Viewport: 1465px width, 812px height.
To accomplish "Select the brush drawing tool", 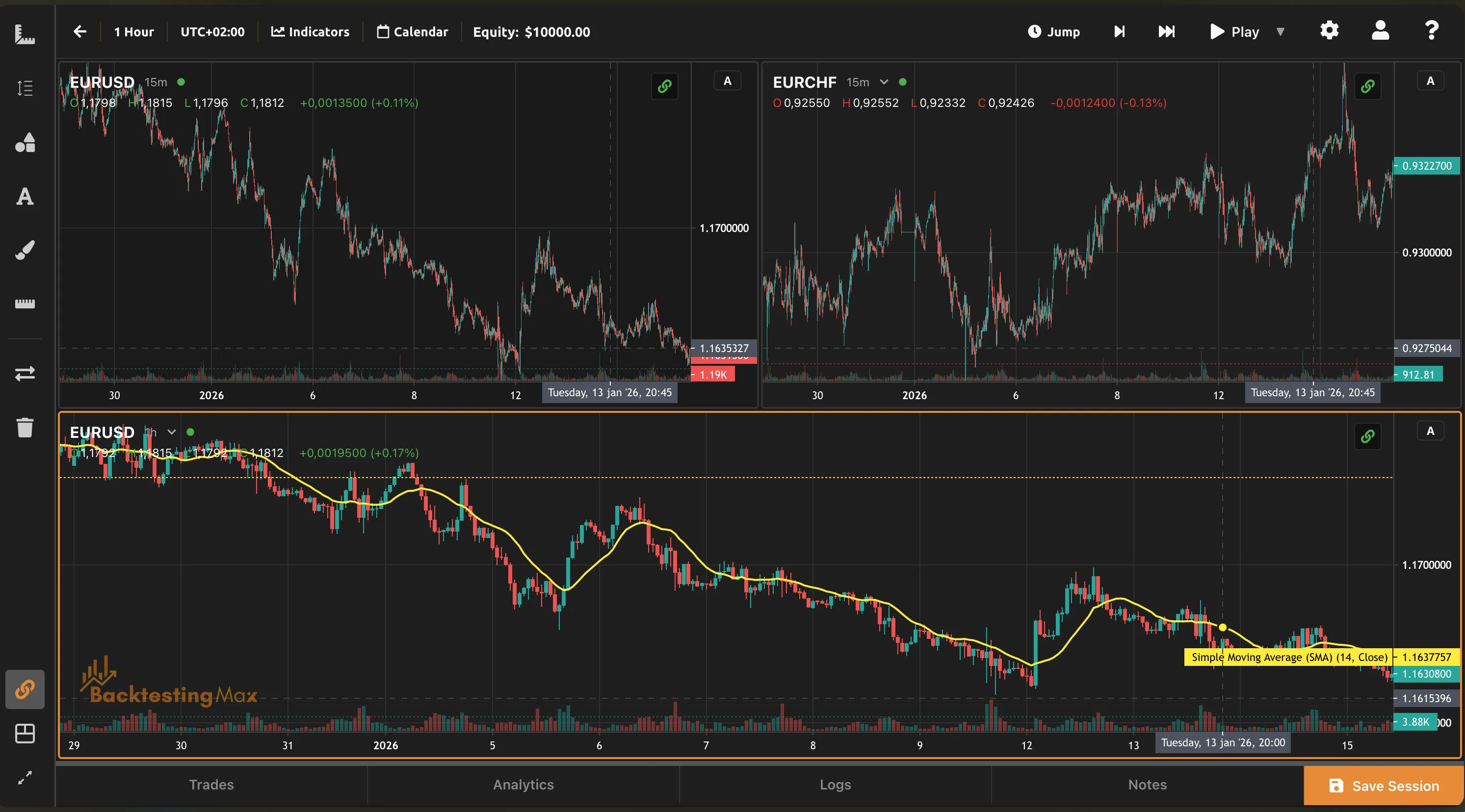I will tap(25, 250).
